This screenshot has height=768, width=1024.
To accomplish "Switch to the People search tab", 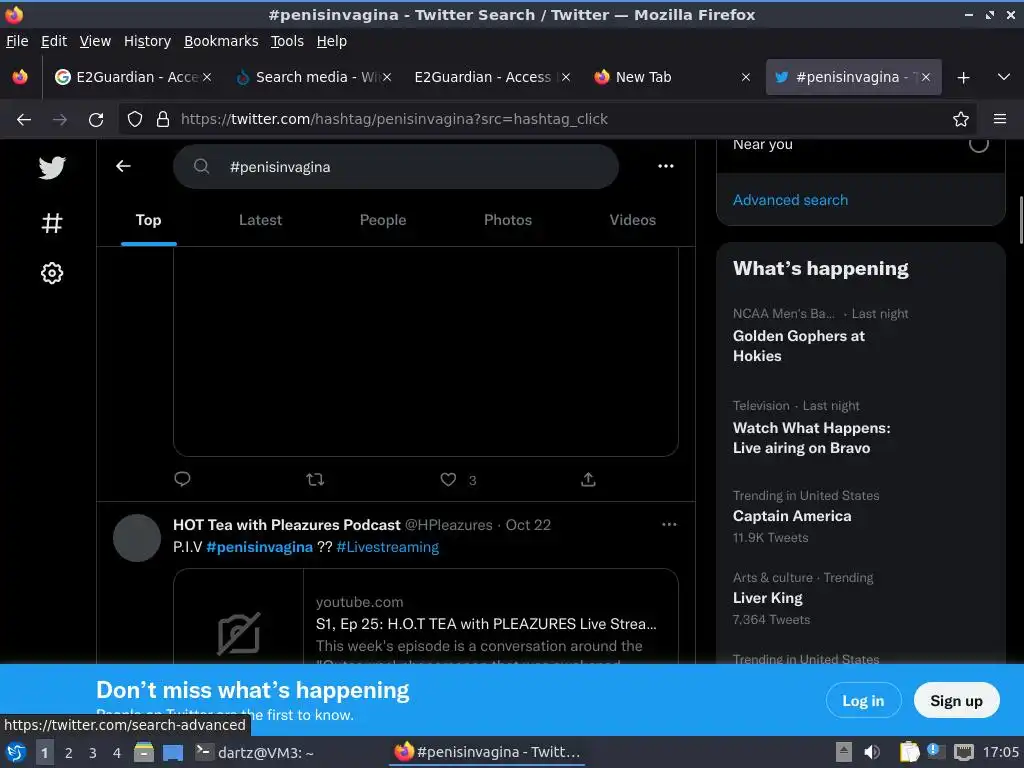I will pyautogui.click(x=383, y=220).
